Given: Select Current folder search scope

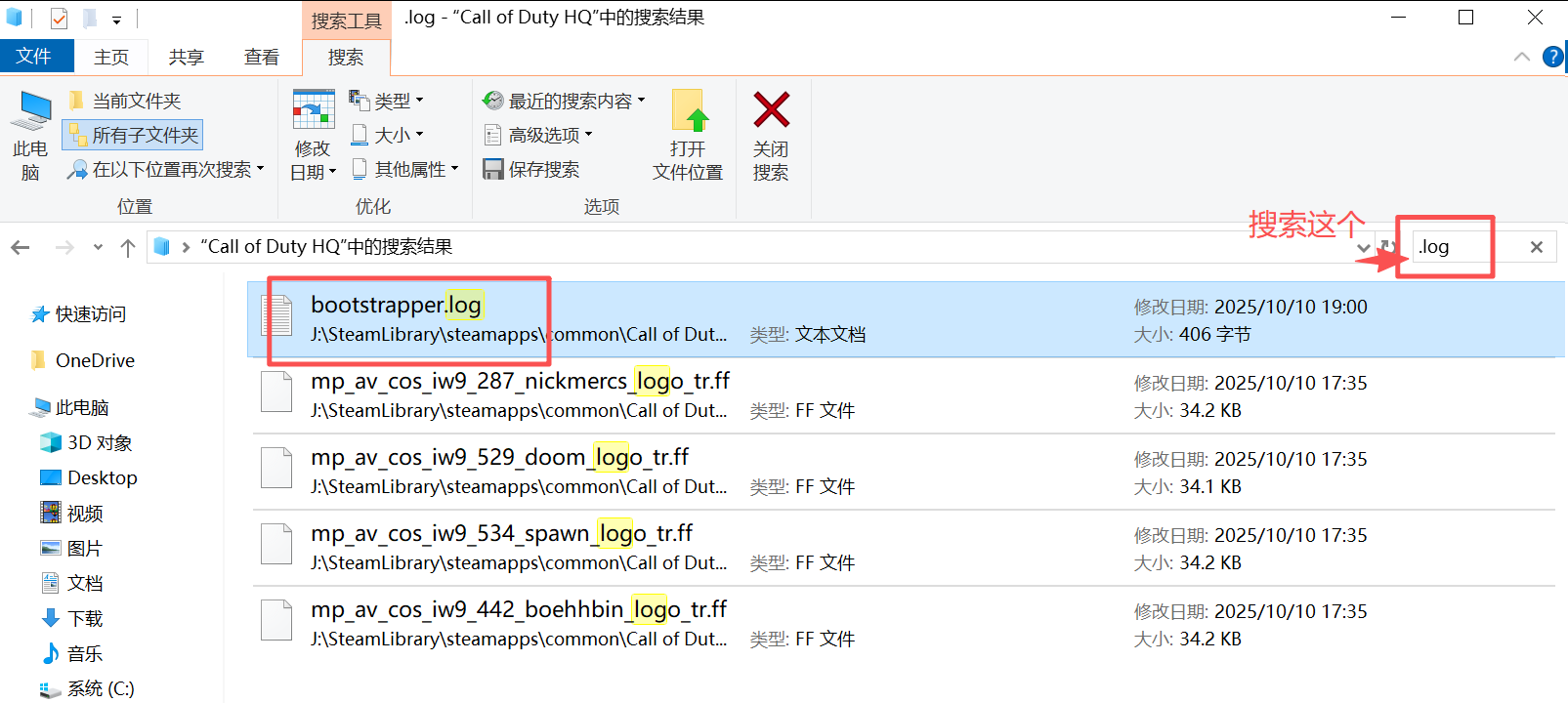Looking at the screenshot, I should point(125,101).
